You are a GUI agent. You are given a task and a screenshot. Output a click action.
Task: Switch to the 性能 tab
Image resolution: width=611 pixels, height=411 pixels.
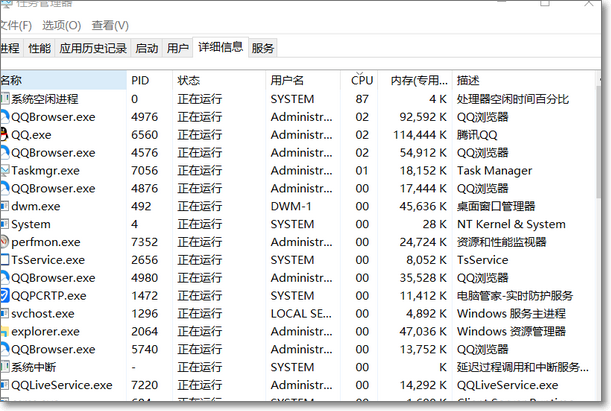39,48
